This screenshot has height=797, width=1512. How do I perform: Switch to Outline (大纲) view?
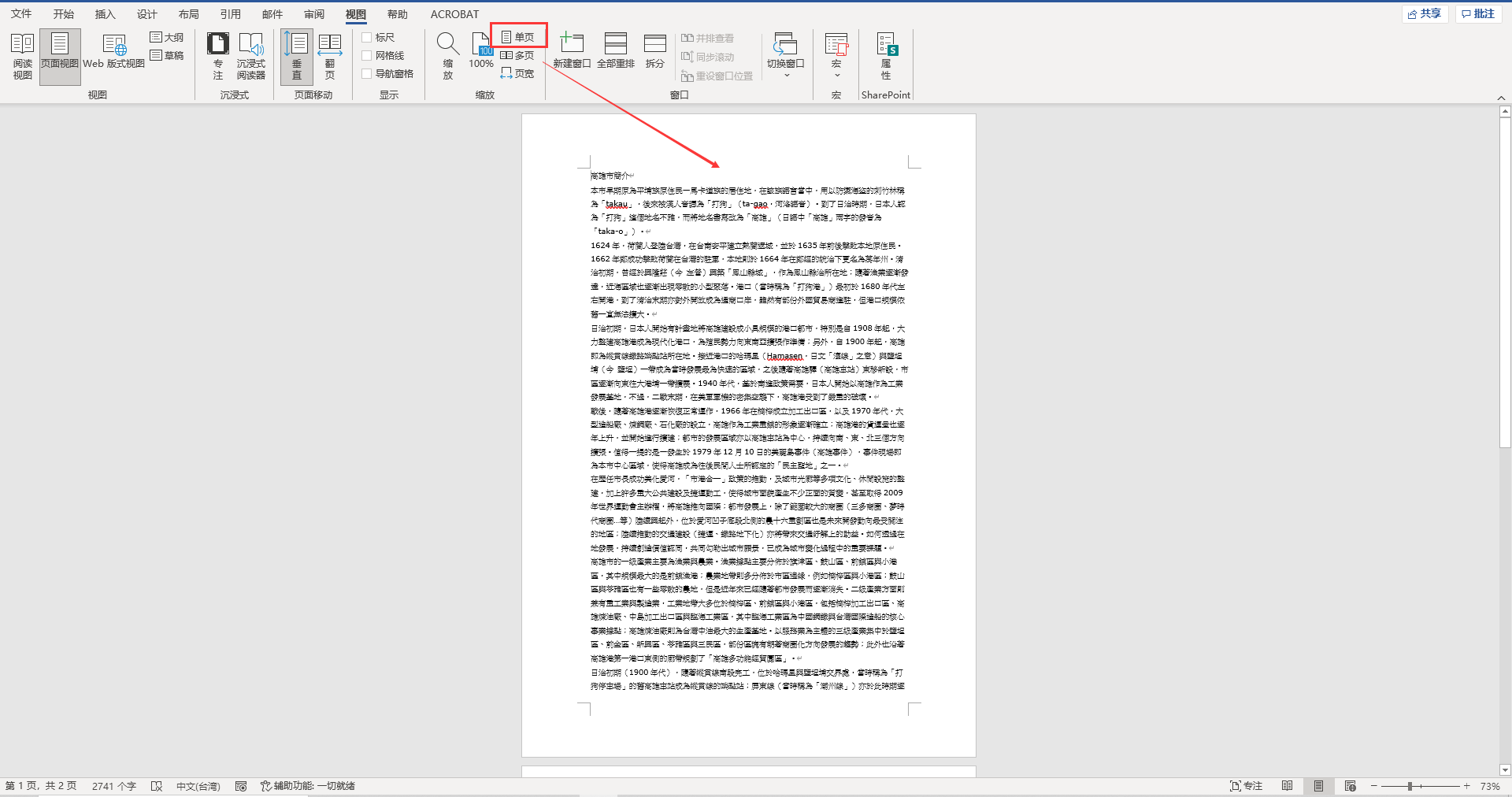(x=167, y=37)
